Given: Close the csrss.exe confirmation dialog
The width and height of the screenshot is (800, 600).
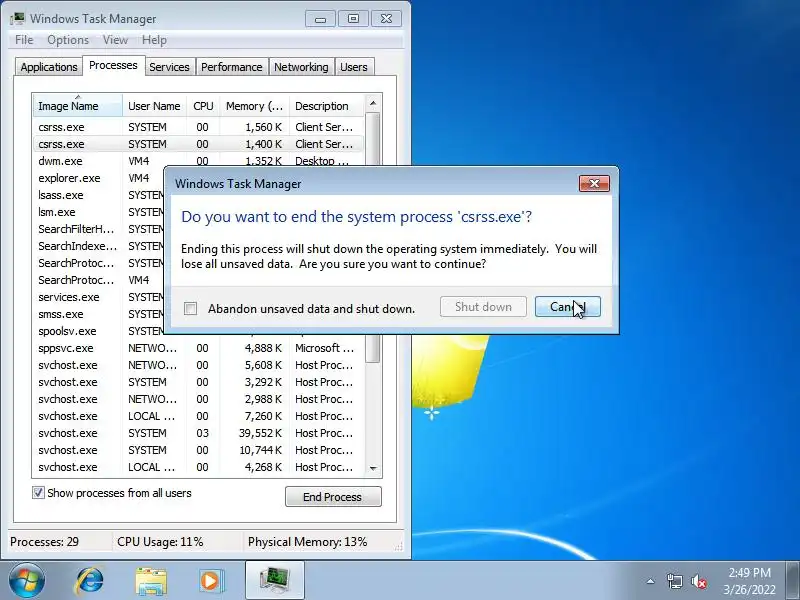Looking at the screenshot, I should point(594,184).
